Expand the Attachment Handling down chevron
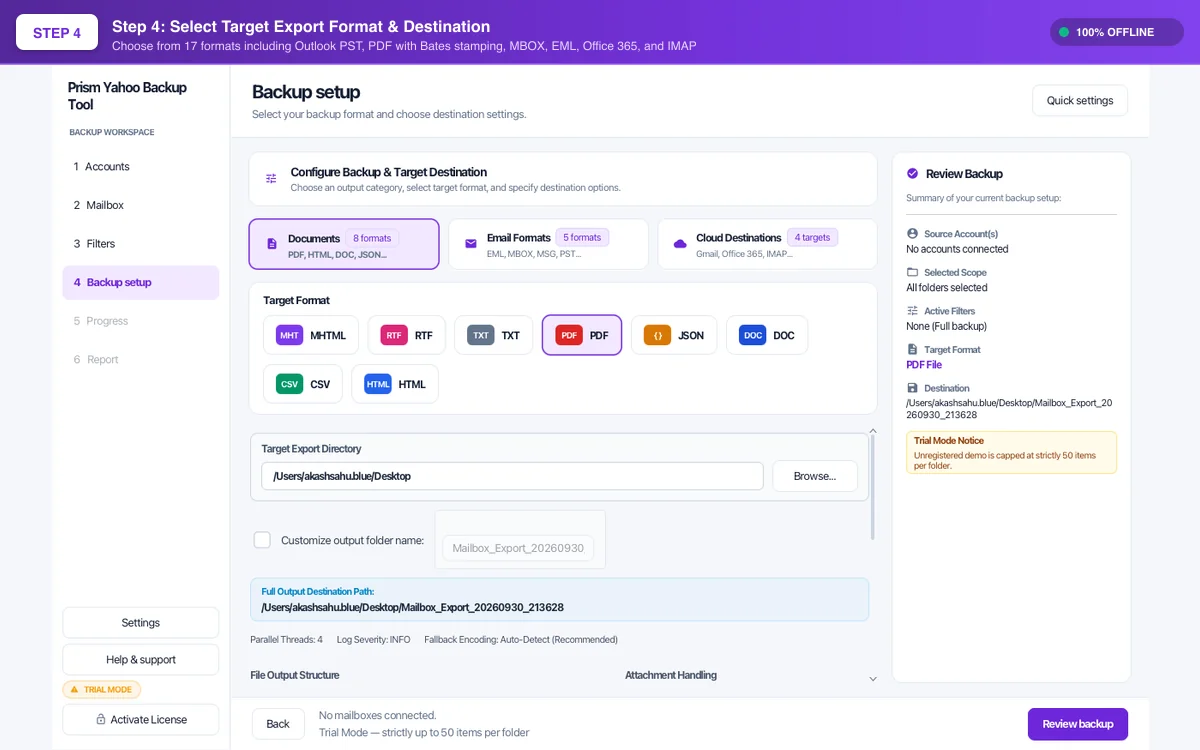The height and width of the screenshot is (750, 1200). [x=872, y=679]
